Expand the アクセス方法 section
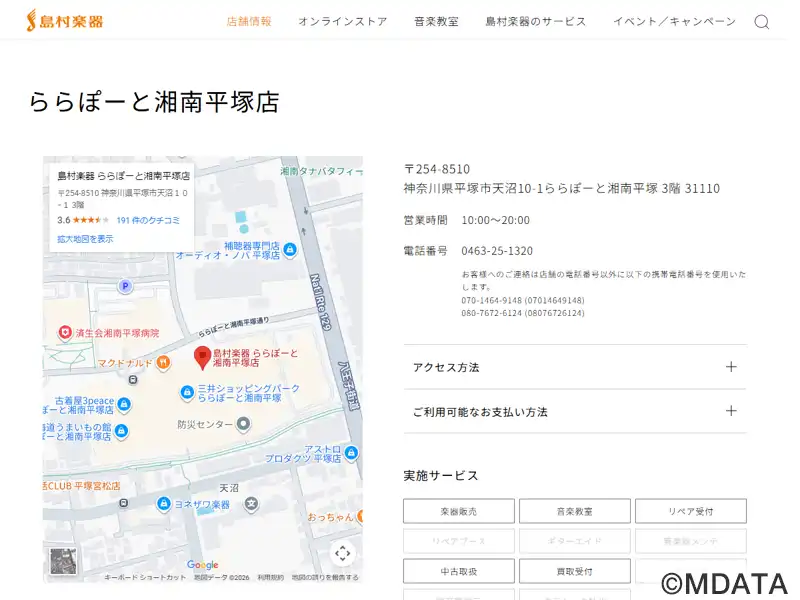 click(x=575, y=367)
